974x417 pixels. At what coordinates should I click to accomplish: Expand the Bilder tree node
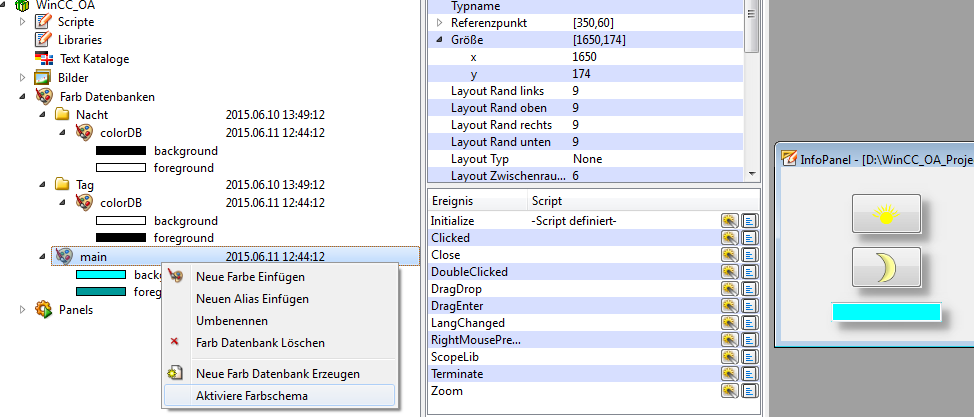[22, 78]
